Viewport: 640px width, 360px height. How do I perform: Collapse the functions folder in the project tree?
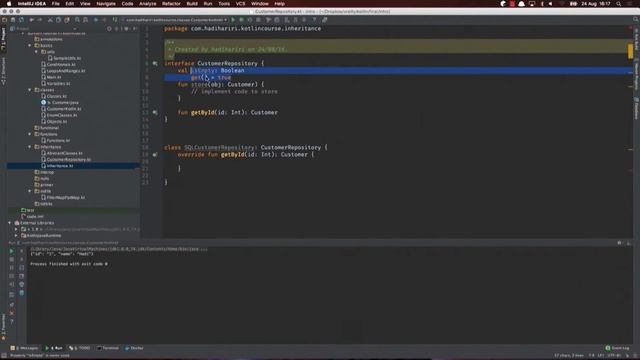(x=30, y=134)
